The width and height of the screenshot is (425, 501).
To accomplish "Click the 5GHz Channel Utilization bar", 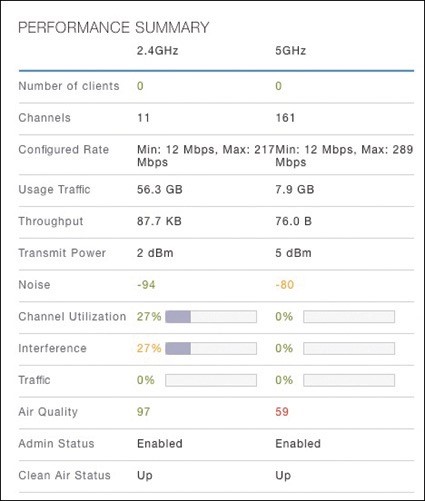I will tap(349, 317).
